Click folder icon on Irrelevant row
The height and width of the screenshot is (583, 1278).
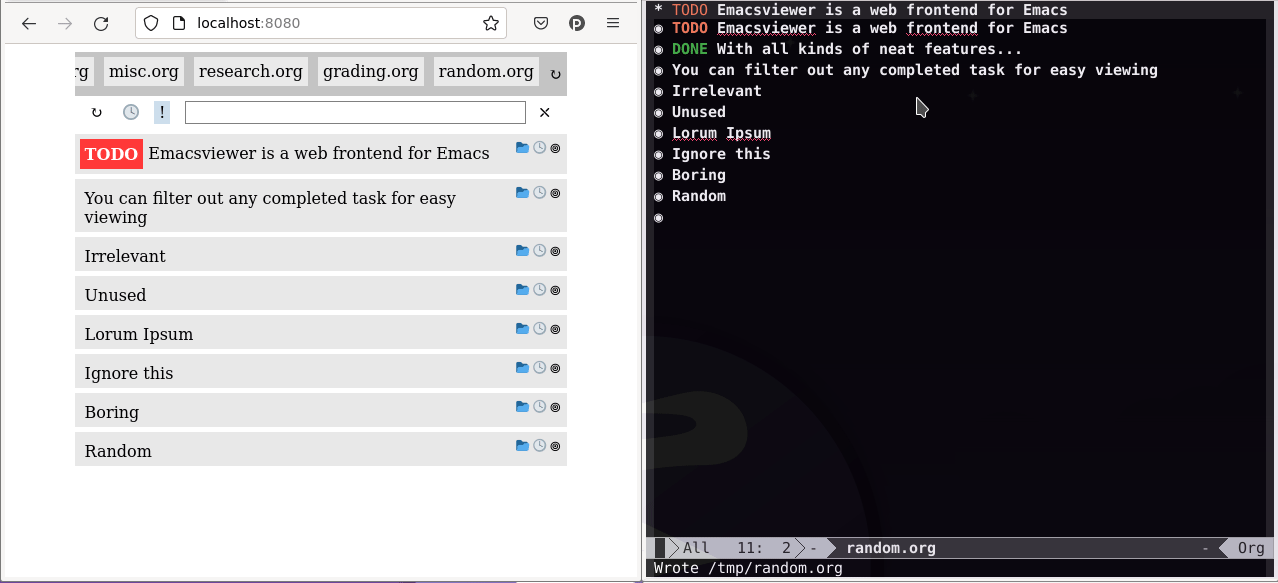(522, 251)
